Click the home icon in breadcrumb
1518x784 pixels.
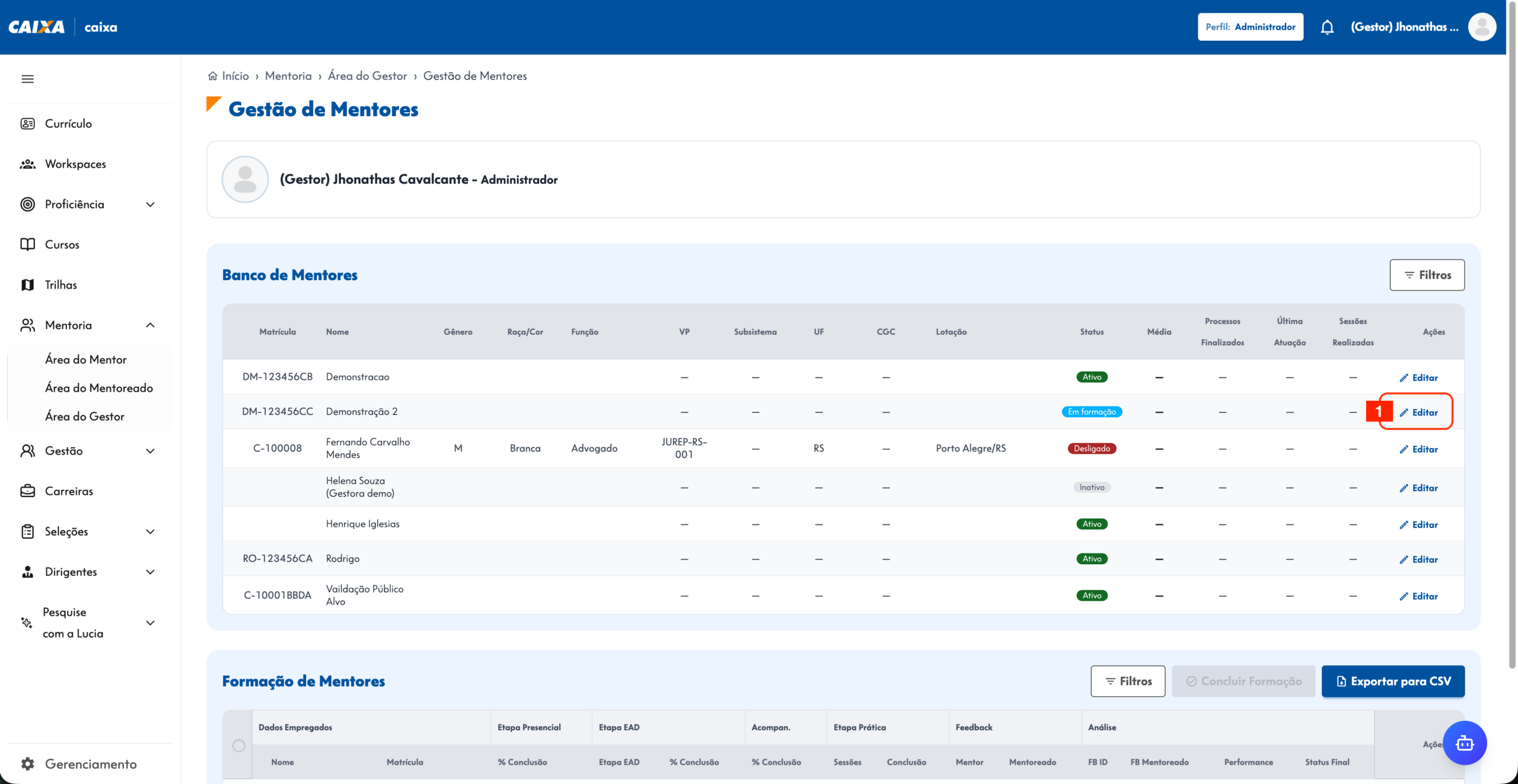point(212,76)
